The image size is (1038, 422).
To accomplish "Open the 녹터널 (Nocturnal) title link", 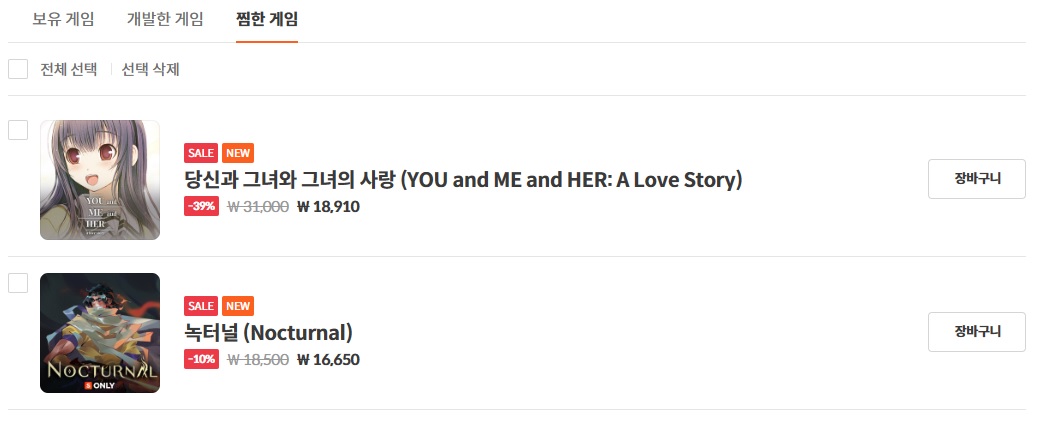I will coord(269,333).
